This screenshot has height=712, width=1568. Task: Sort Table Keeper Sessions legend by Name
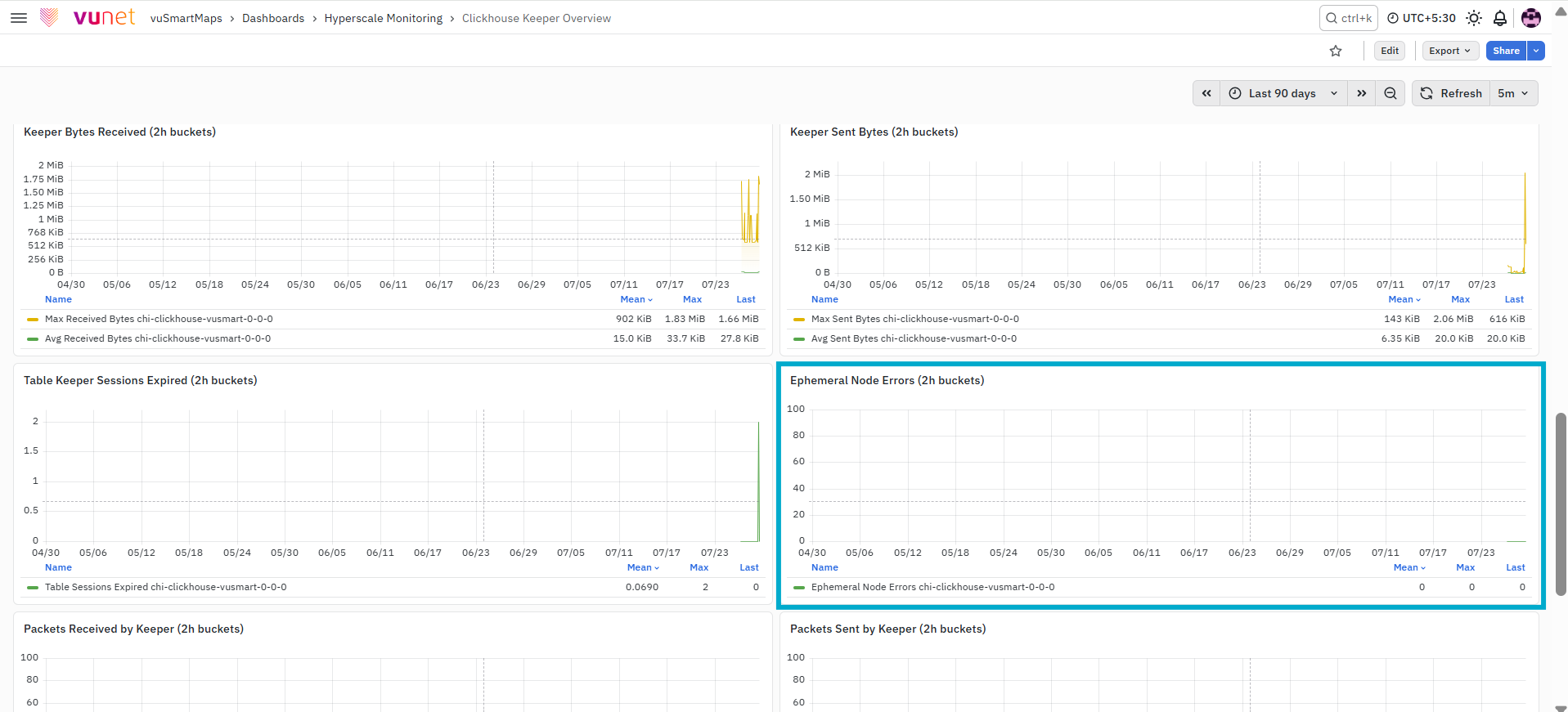[58, 567]
